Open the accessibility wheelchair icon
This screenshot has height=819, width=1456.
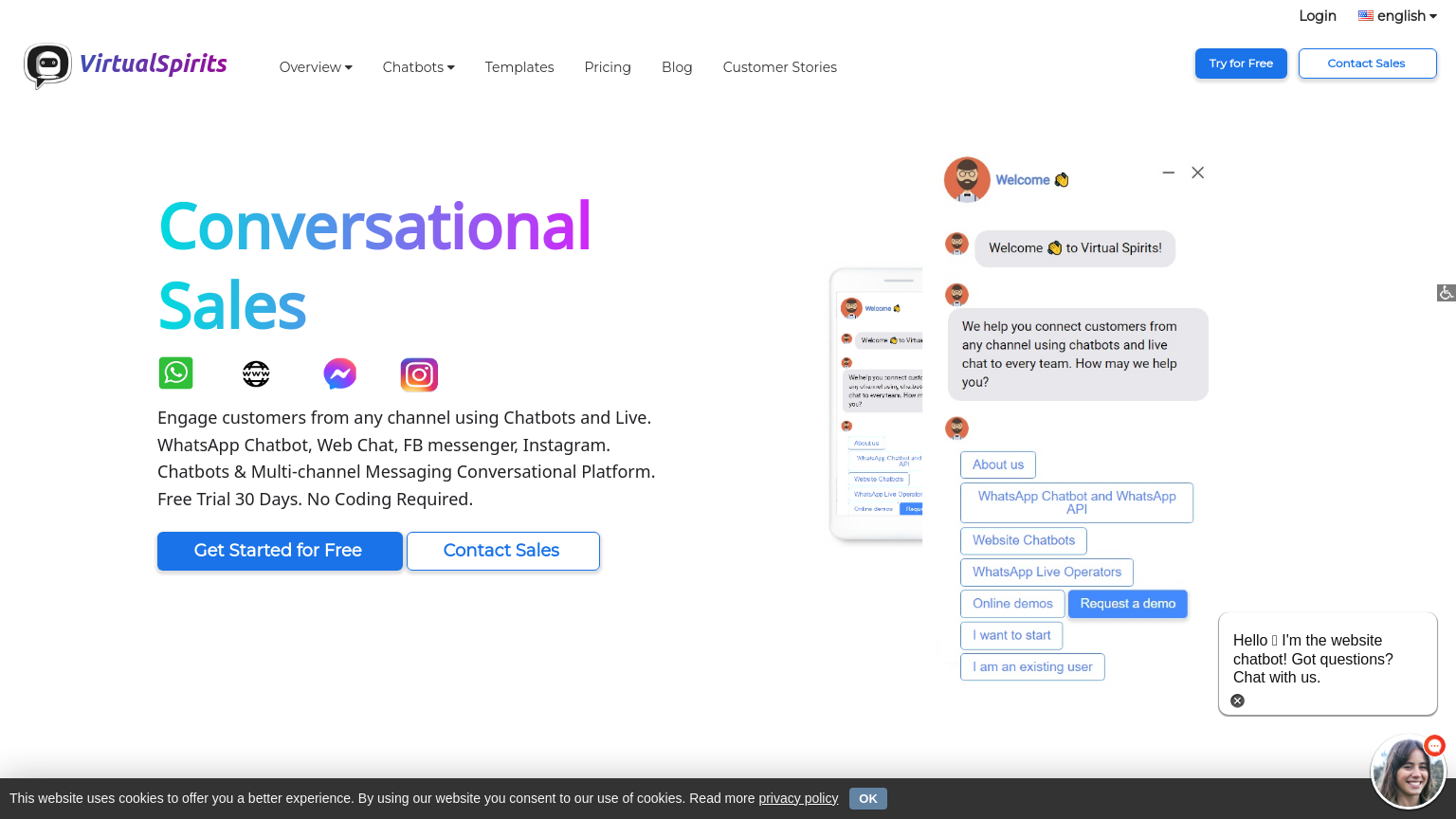coord(1446,293)
